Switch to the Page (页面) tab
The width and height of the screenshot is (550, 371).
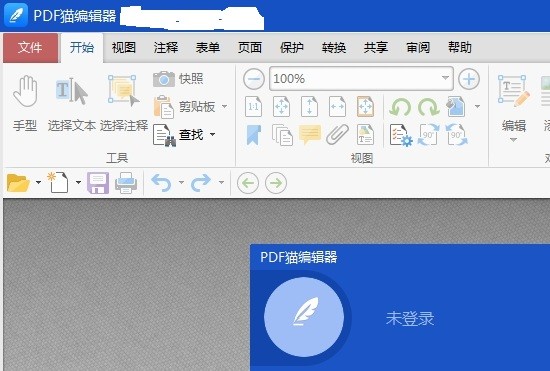pyautogui.click(x=250, y=48)
